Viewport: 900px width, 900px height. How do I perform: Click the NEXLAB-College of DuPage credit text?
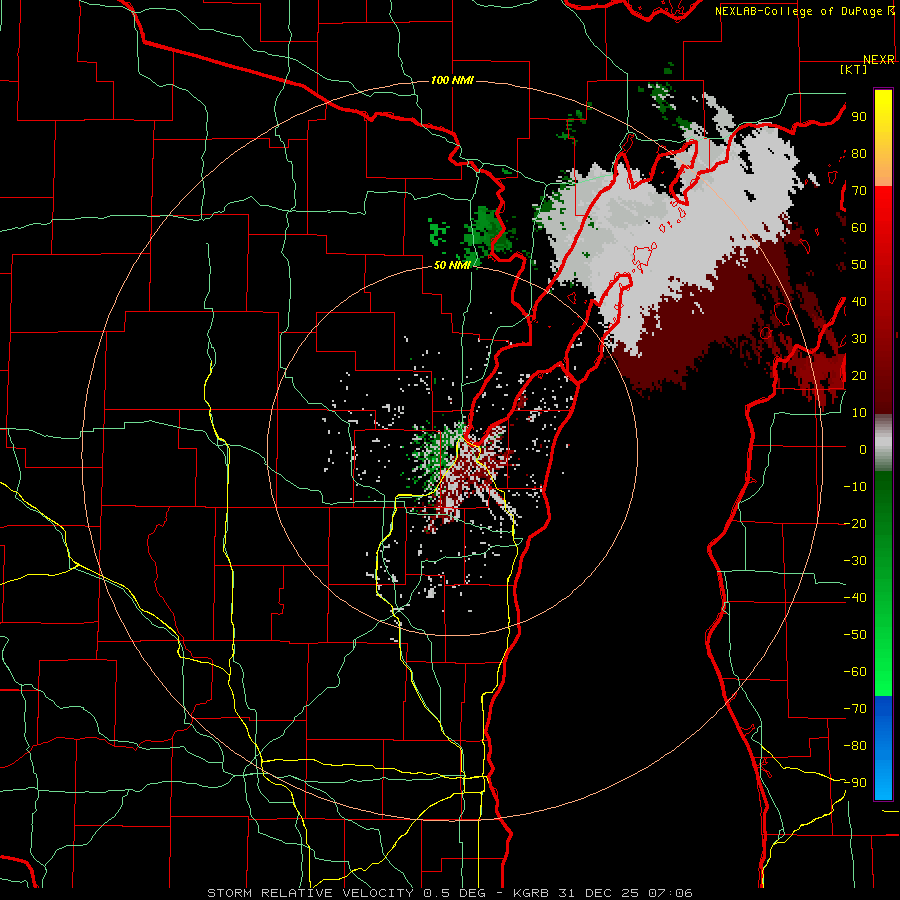[804, 11]
